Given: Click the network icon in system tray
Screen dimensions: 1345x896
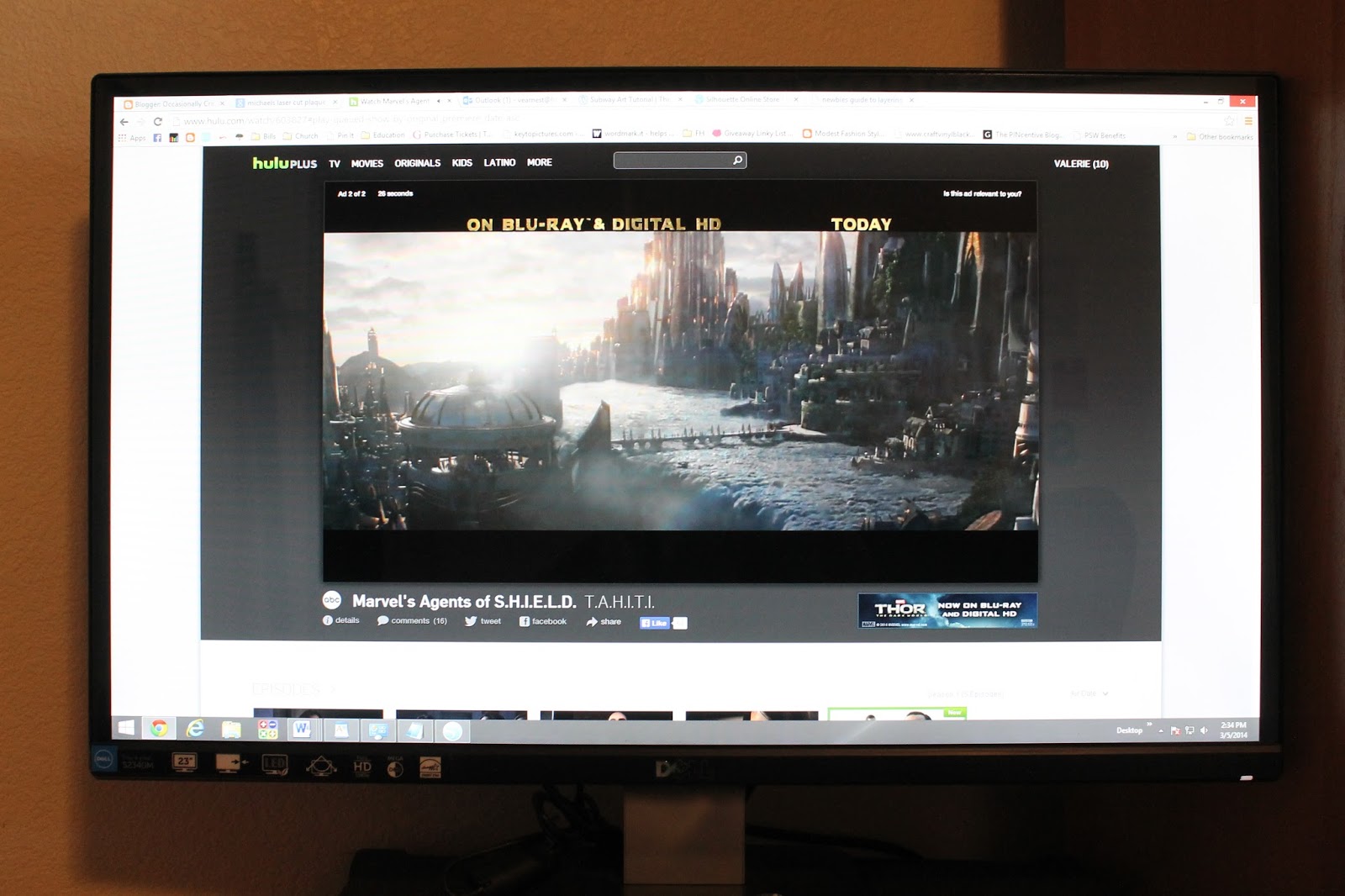Looking at the screenshot, I should (1189, 730).
